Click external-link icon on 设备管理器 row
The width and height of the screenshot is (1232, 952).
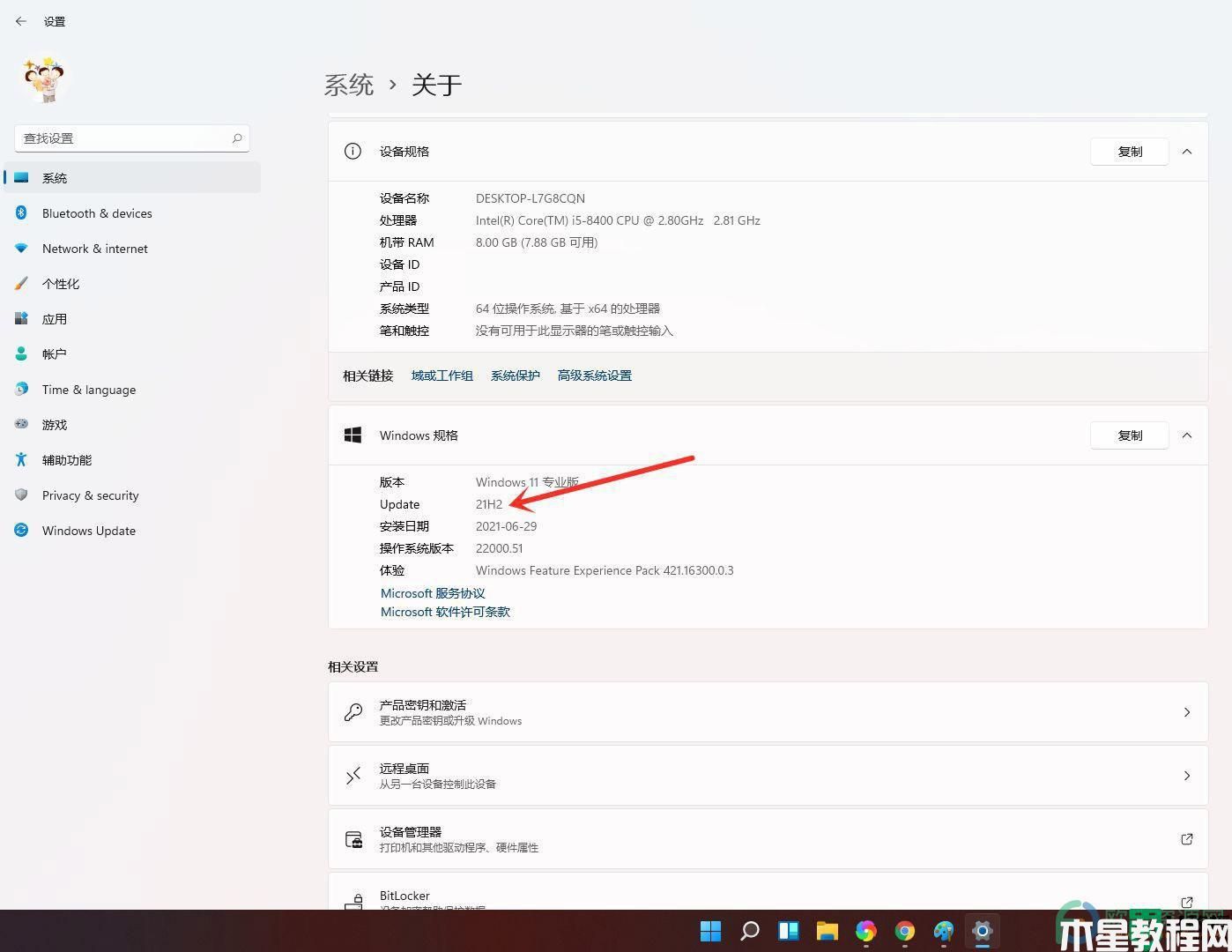(1187, 839)
